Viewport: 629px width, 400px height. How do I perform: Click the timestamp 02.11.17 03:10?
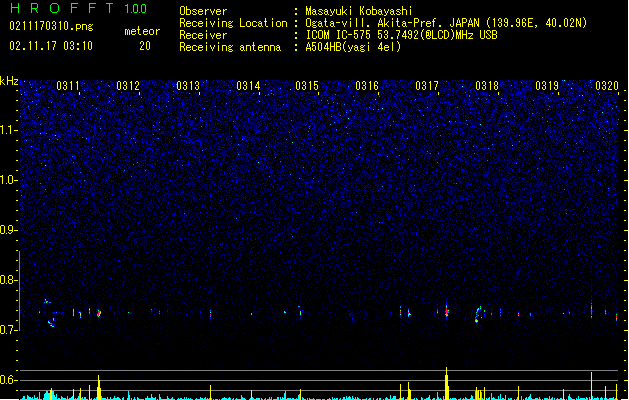(51, 46)
